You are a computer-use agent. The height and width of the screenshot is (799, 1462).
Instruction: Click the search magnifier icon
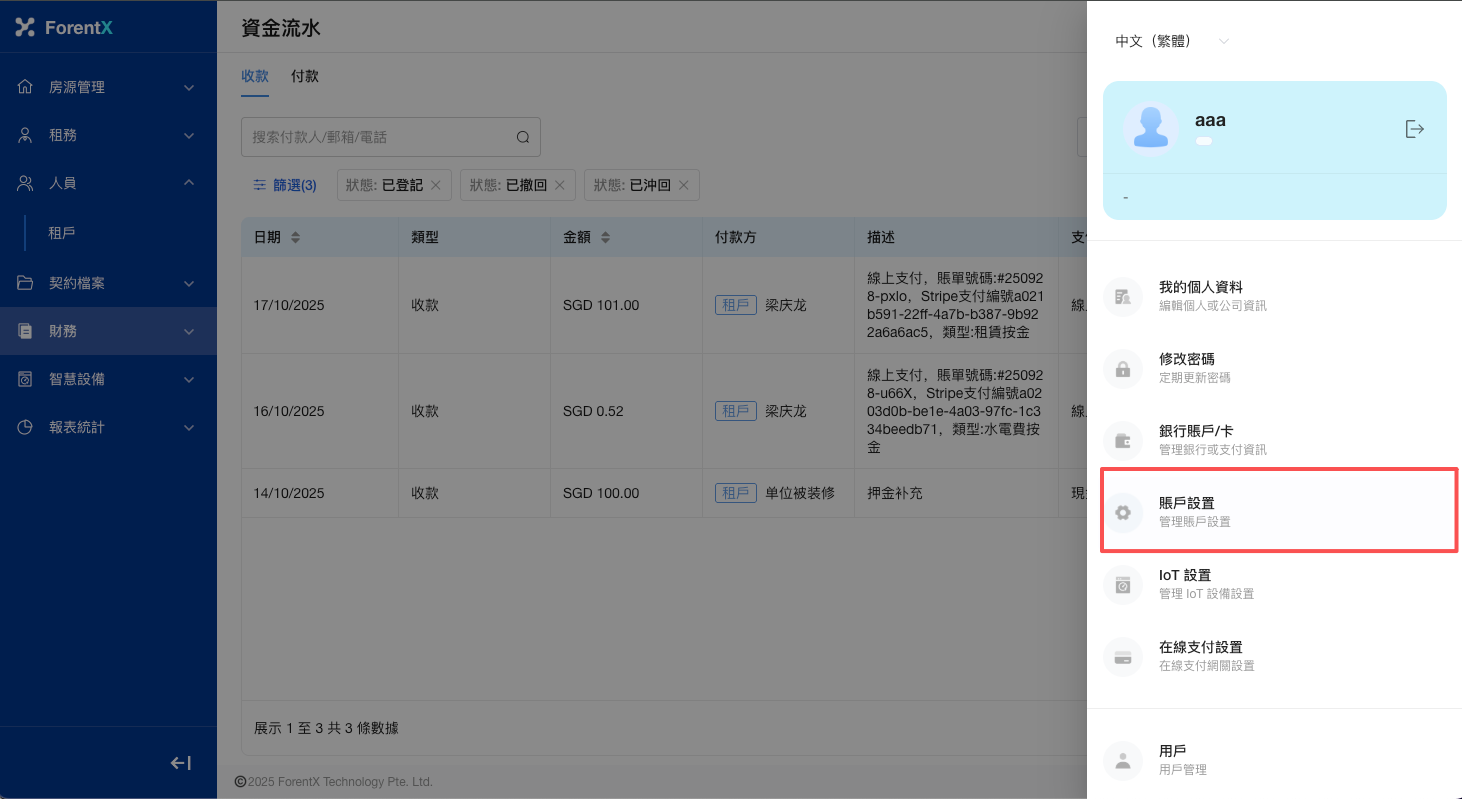[522, 137]
